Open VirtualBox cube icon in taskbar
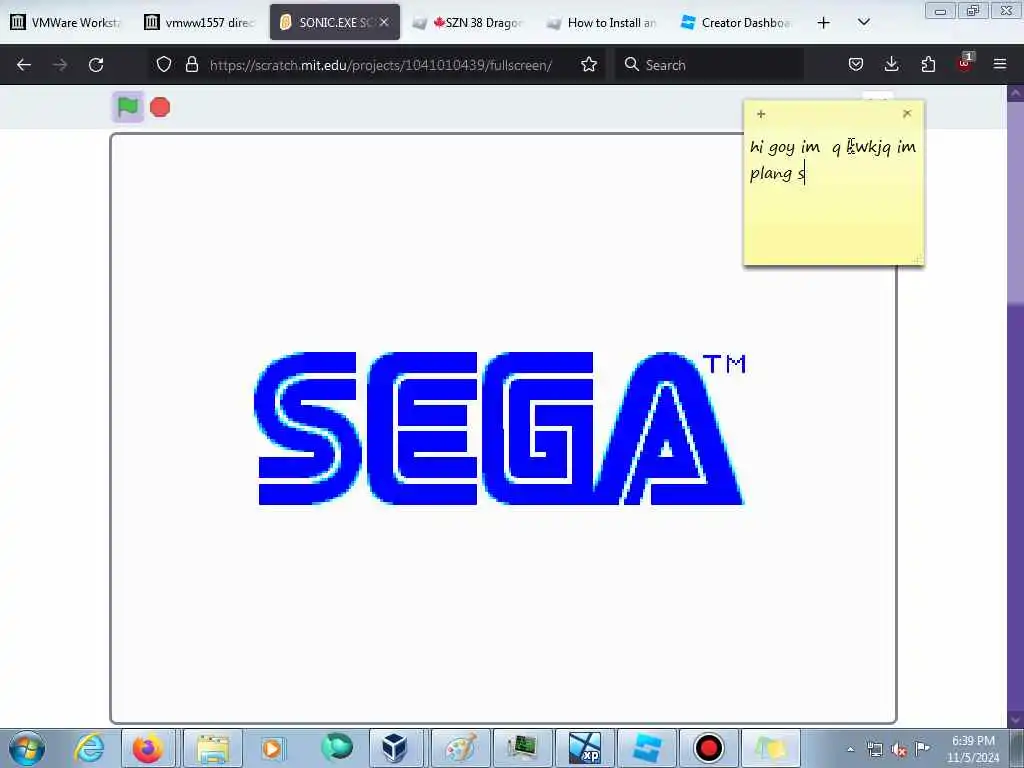This screenshot has width=1024, height=768. tap(394, 748)
